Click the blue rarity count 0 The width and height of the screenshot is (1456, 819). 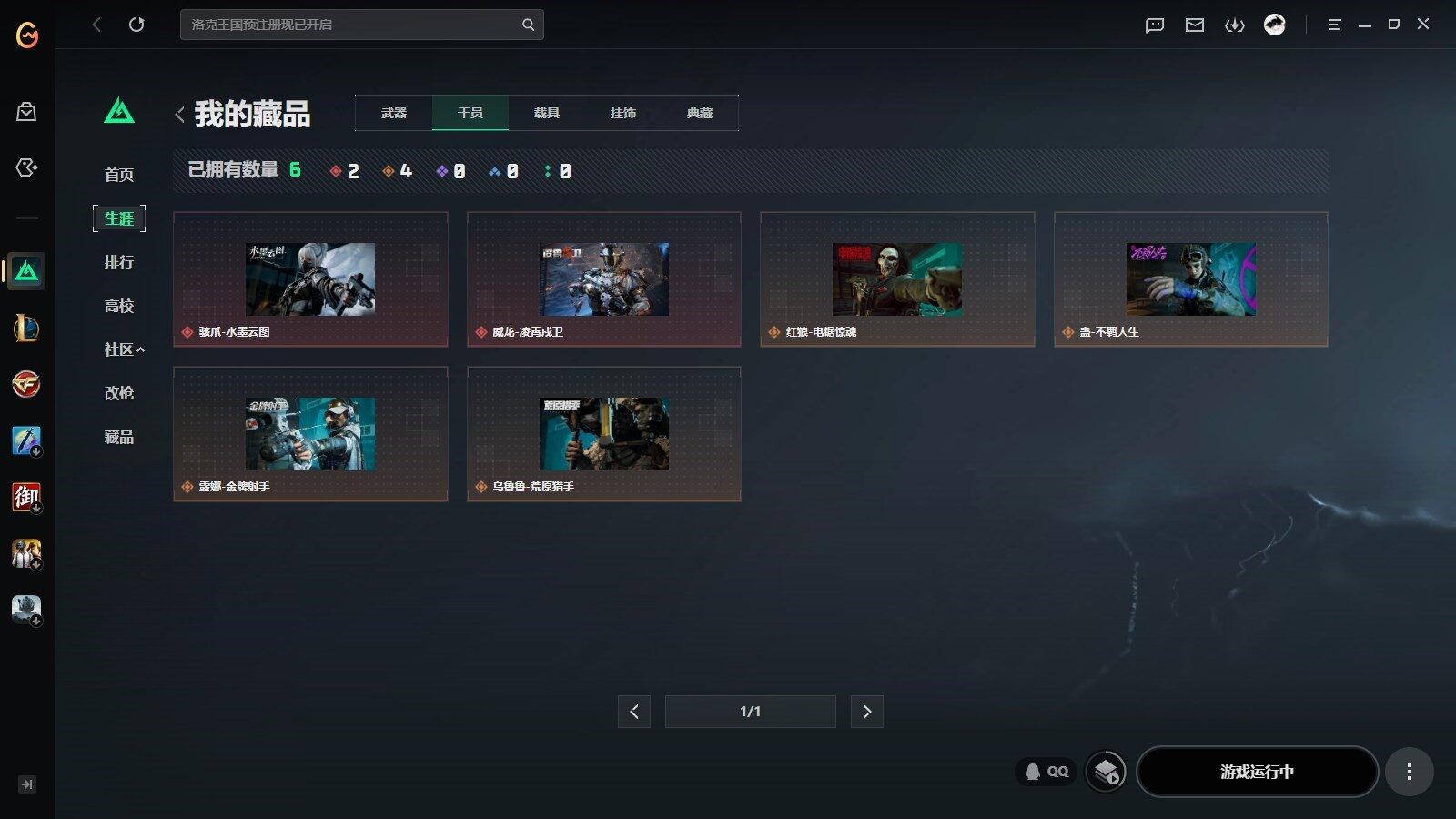point(504,171)
